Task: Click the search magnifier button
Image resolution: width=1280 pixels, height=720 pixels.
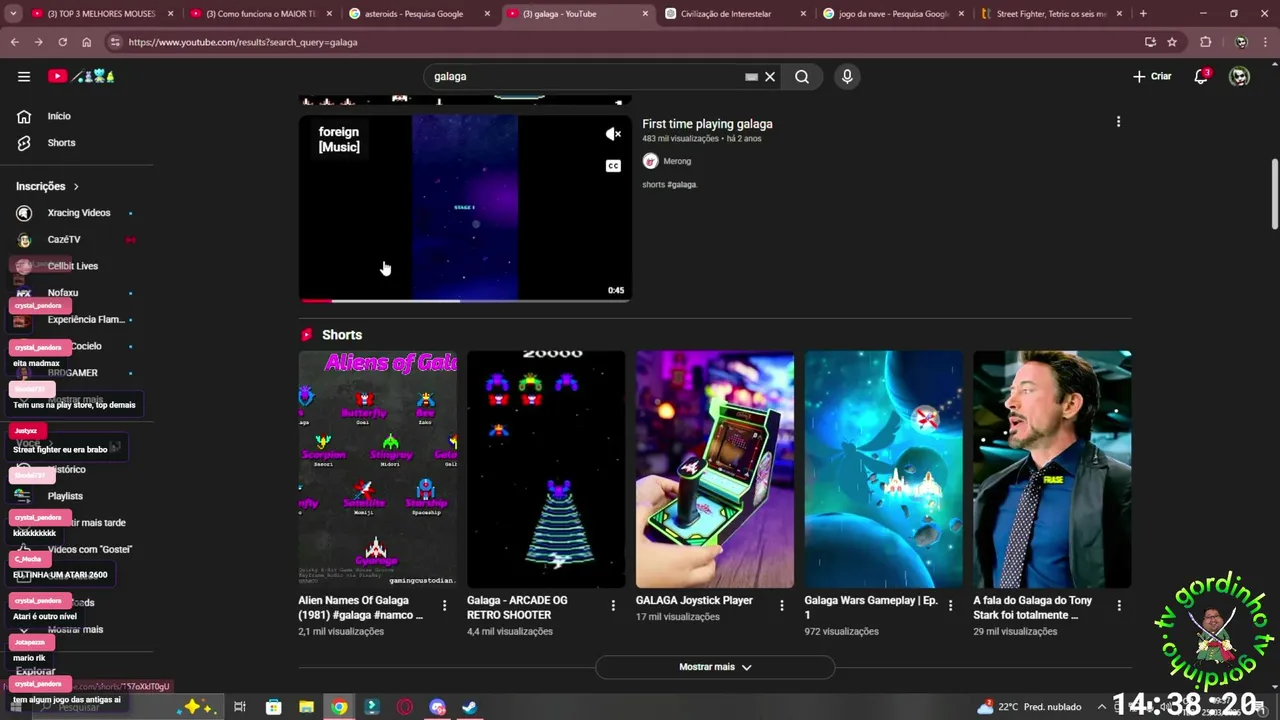Action: click(x=802, y=76)
